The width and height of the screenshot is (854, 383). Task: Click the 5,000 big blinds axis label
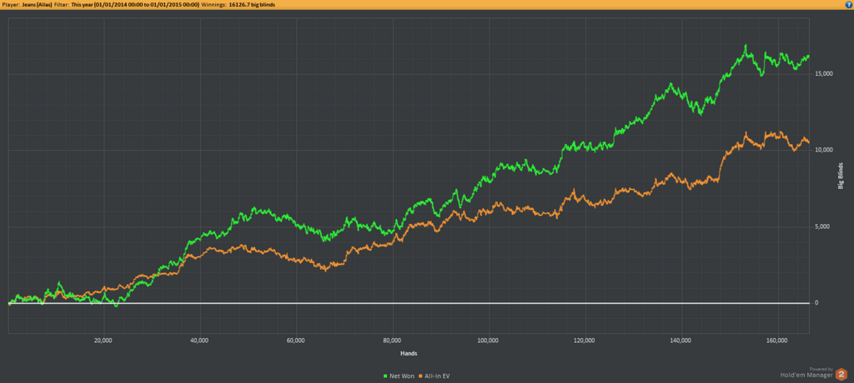pos(821,227)
